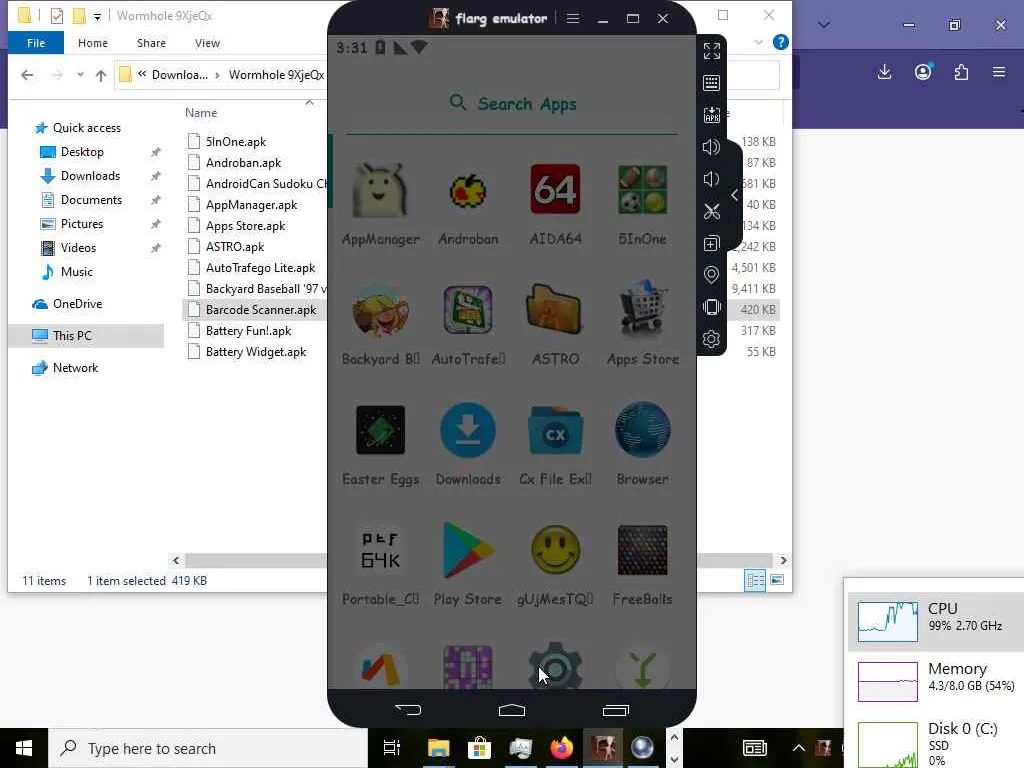1024x768 pixels.
Task: Go up one folder level in Explorer
Action: [101, 75]
